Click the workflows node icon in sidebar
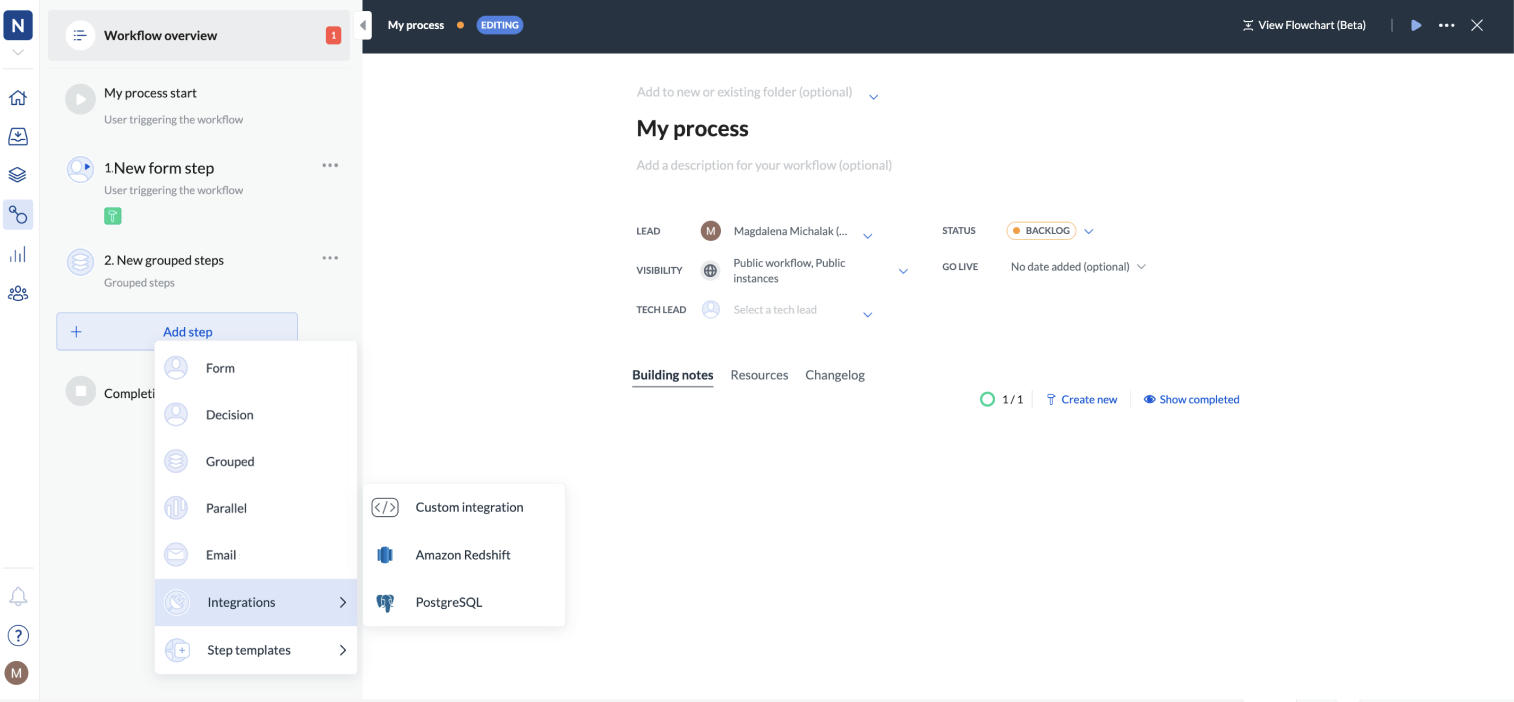This screenshot has width=1514, height=702. pos(18,214)
